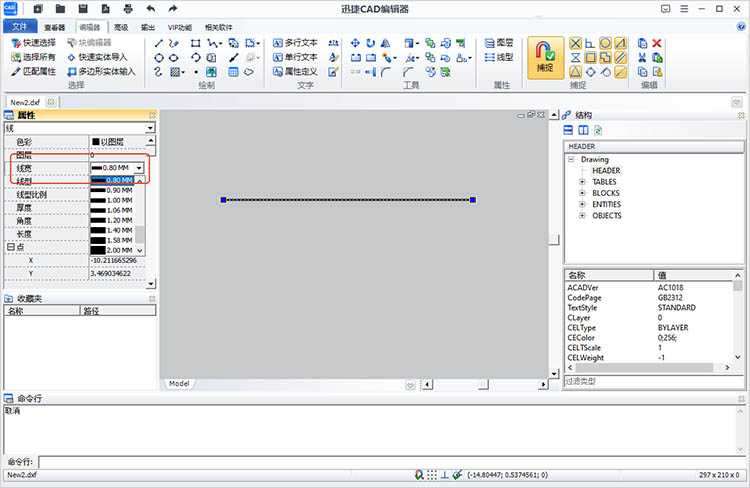The image size is (750, 488).
Task: Toggle the perpendicular snap mode
Action: 590,44
